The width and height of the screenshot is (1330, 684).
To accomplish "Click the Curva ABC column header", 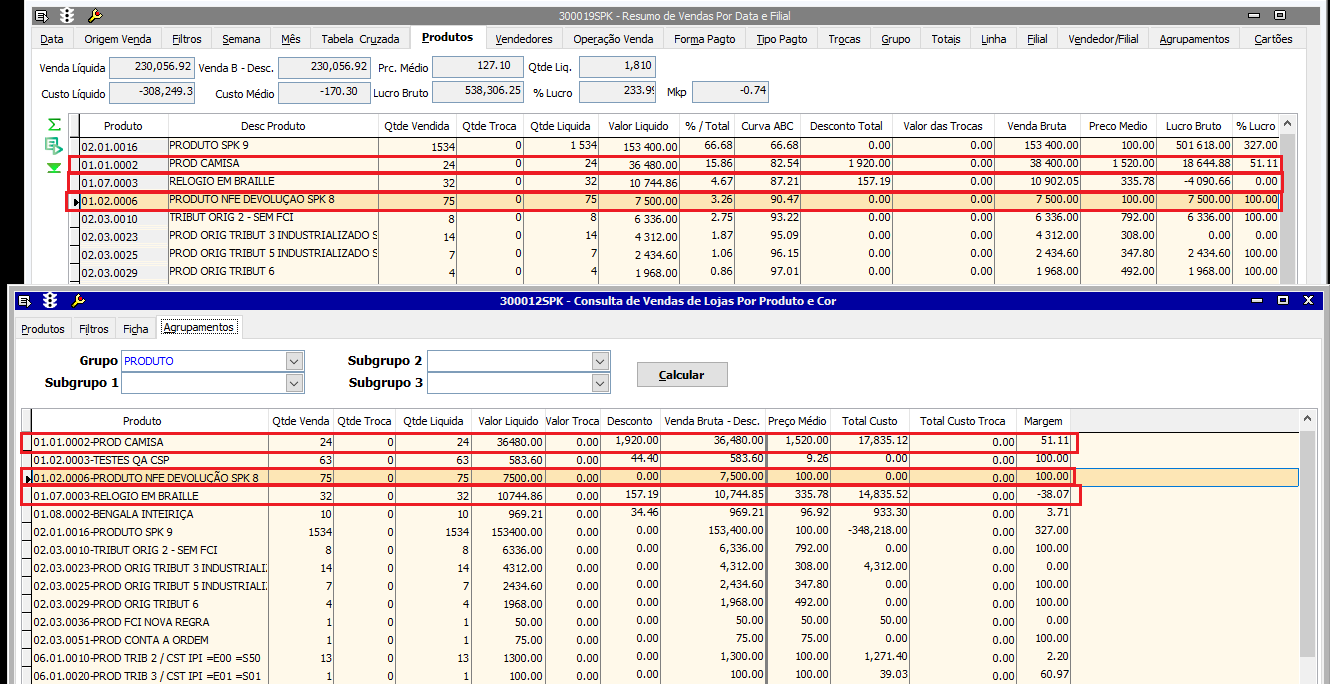I will (x=768, y=126).
